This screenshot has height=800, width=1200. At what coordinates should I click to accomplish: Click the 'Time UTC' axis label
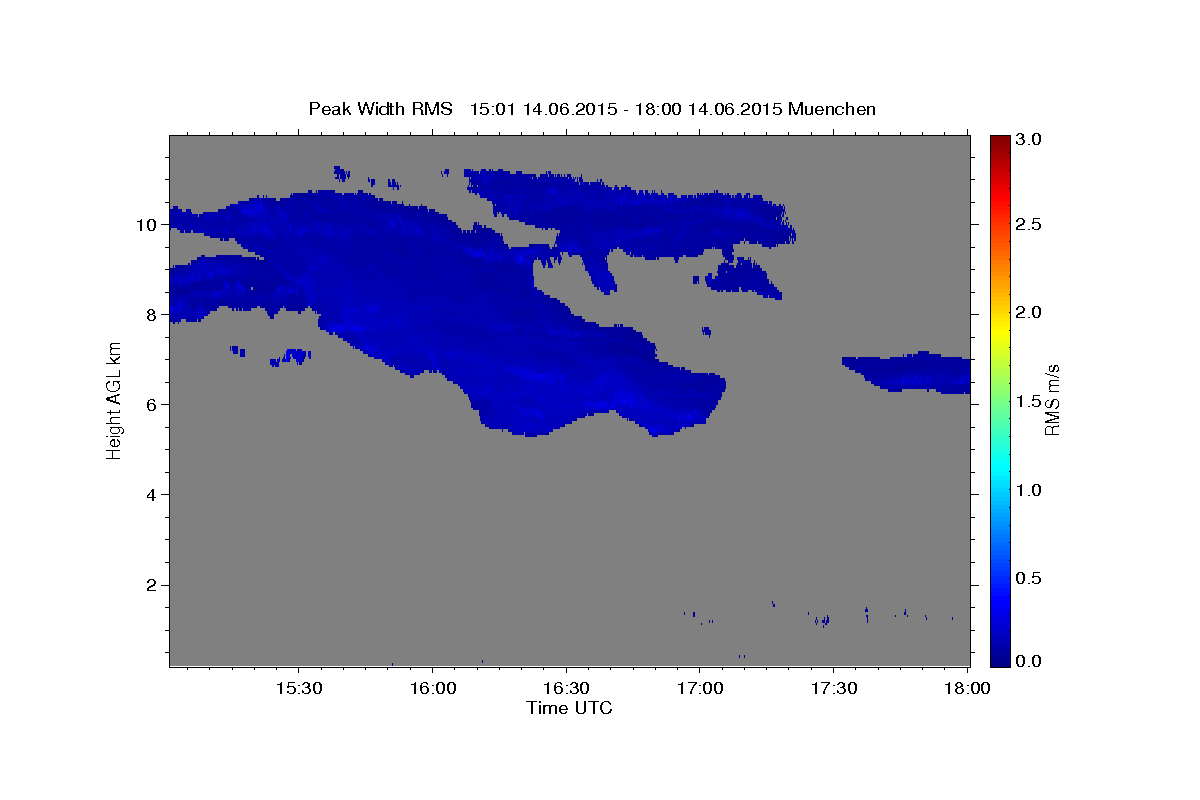(x=569, y=708)
